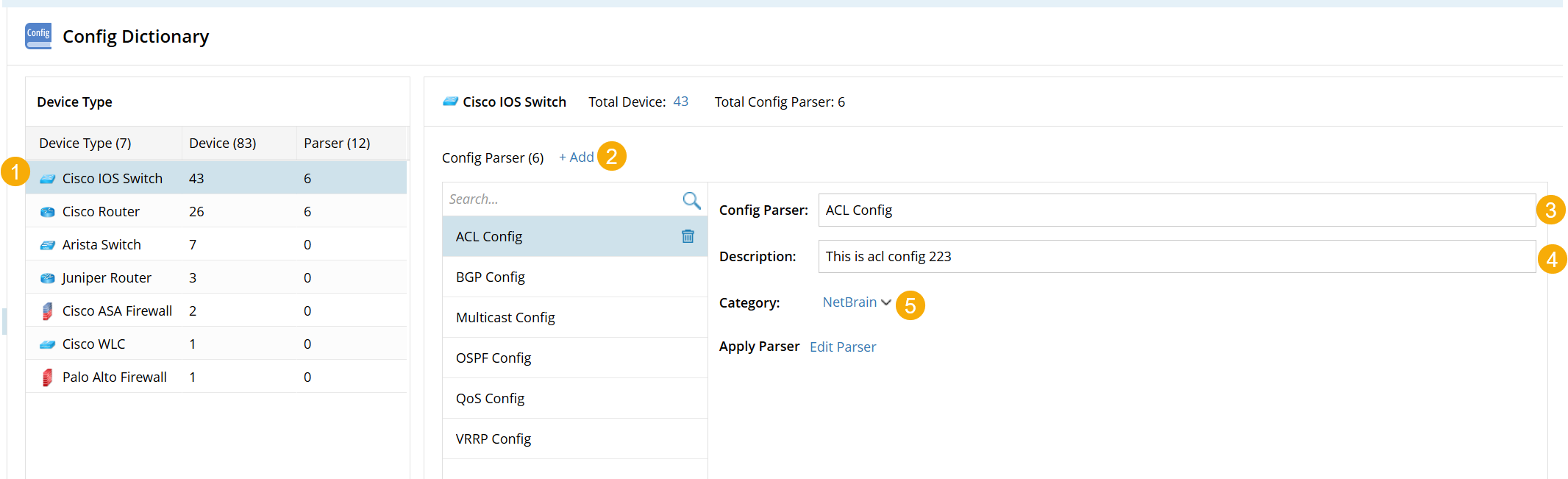Select OSPF Config parser
The image size is (1568, 479).
(x=493, y=358)
